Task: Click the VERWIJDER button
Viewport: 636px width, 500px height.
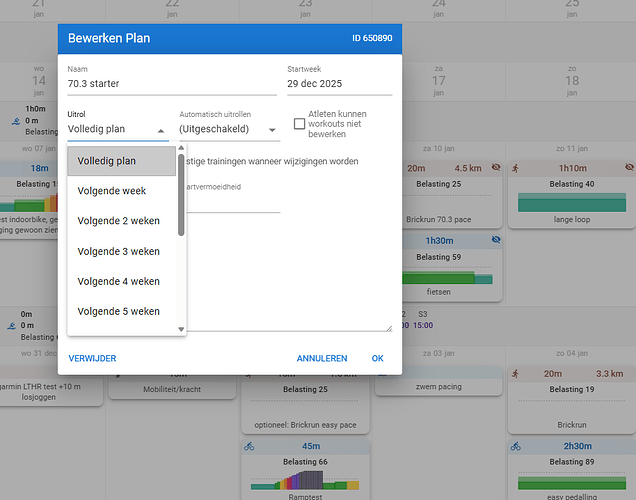Action: tap(92, 358)
